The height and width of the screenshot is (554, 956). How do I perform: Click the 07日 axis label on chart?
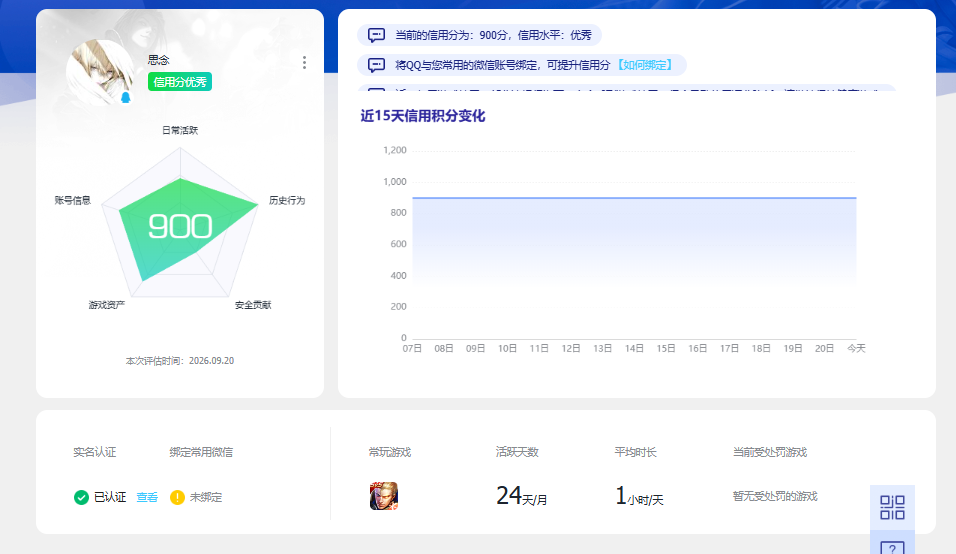click(412, 348)
